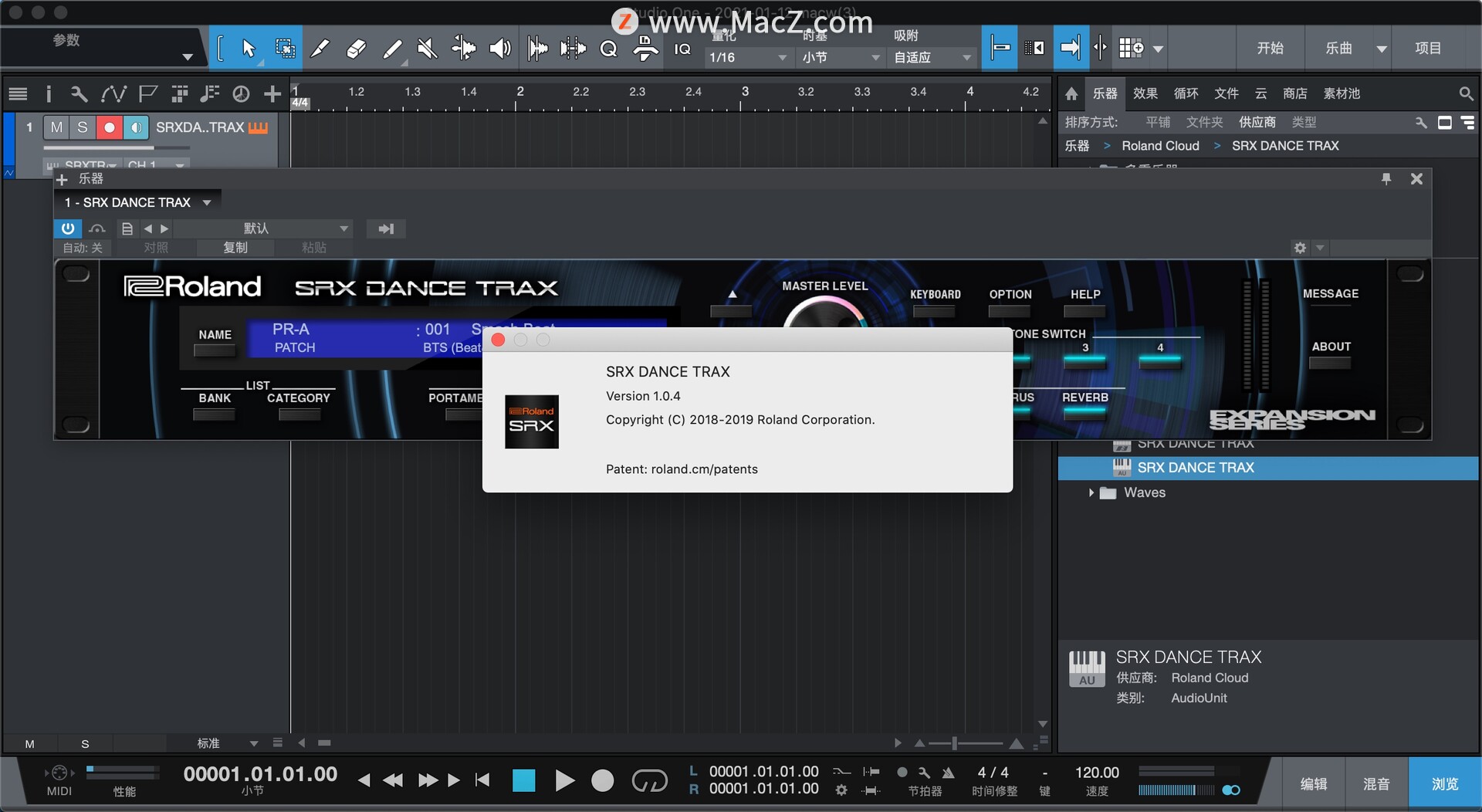Screen dimensions: 1482x812
Task: Click the KEYBOARD button
Action: click(934, 311)
